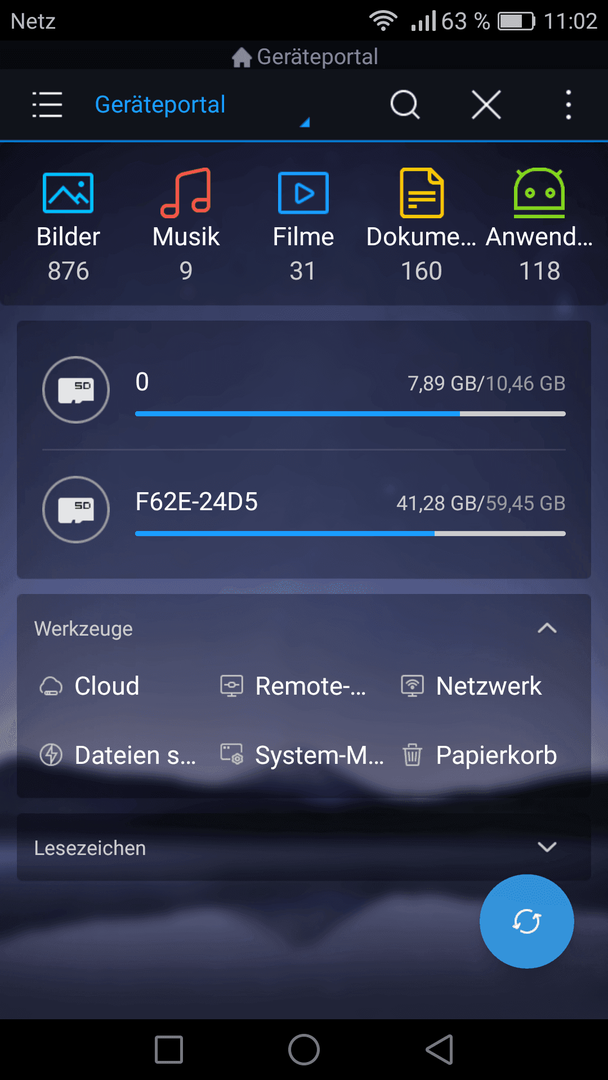Open the Anwendungen android icon
The height and width of the screenshot is (1080, 608).
(x=539, y=193)
